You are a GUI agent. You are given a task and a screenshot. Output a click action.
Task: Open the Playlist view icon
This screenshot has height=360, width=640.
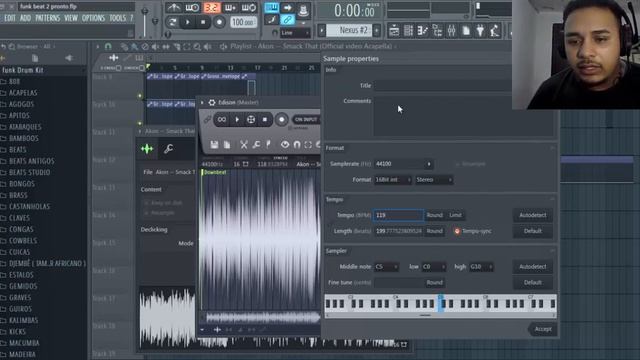394,31
